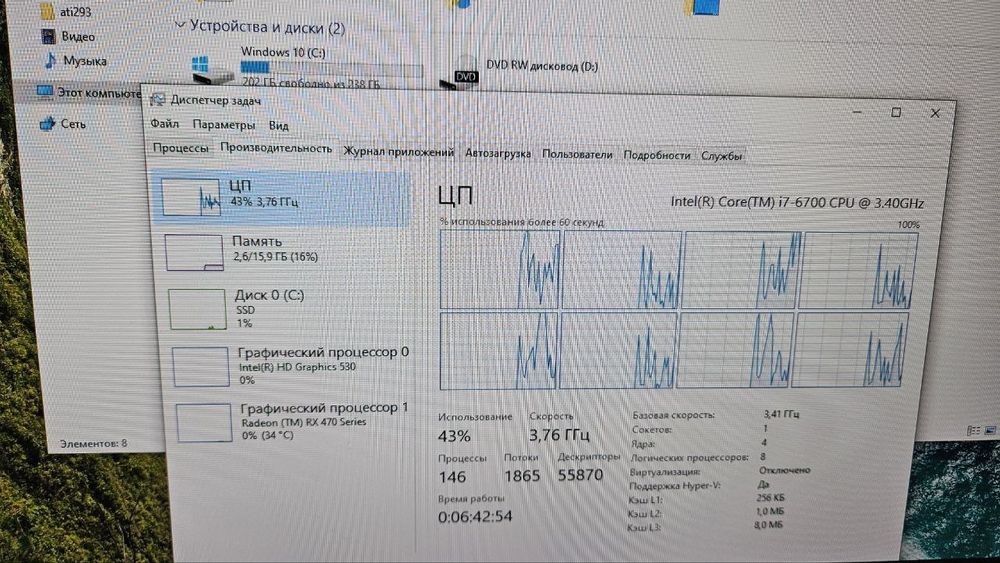Viewport: 1000px width, 563px height.
Task: Open the Журнал приложений tab
Action: (x=399, y=151)
